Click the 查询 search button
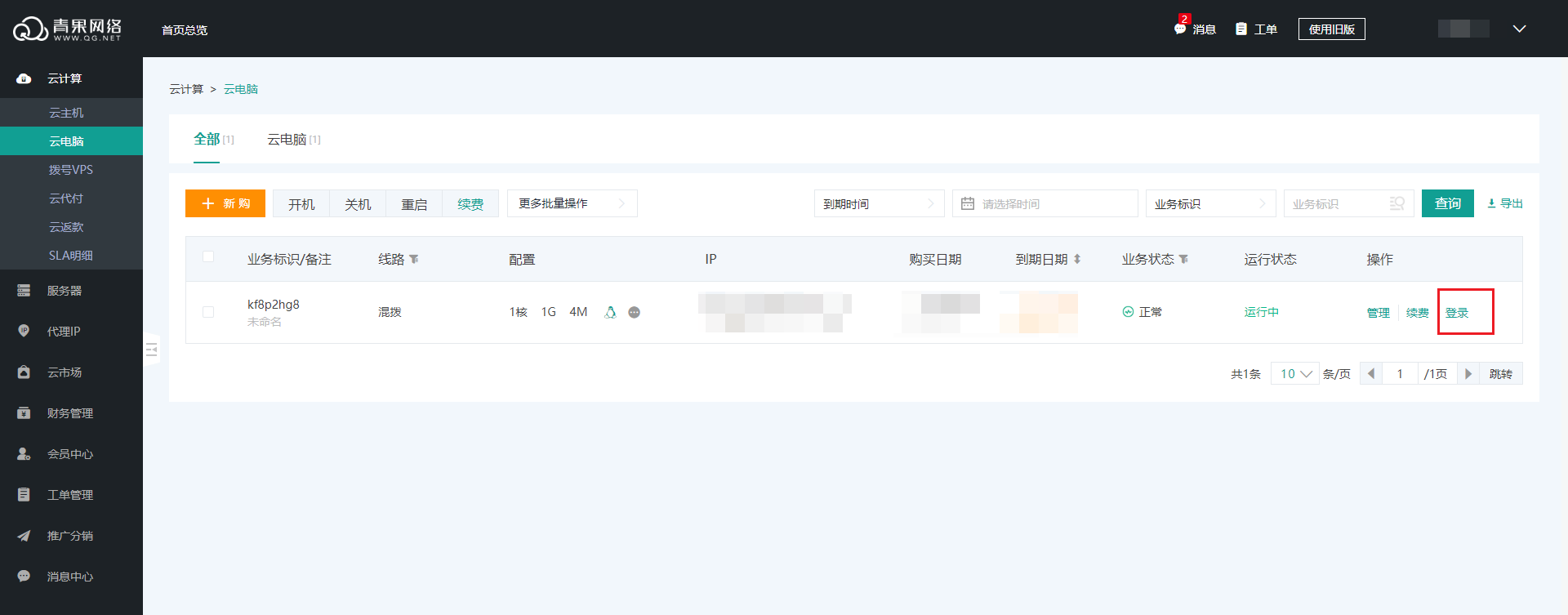This screenshot has height=615, width=1568. (x=1447, y=203)
